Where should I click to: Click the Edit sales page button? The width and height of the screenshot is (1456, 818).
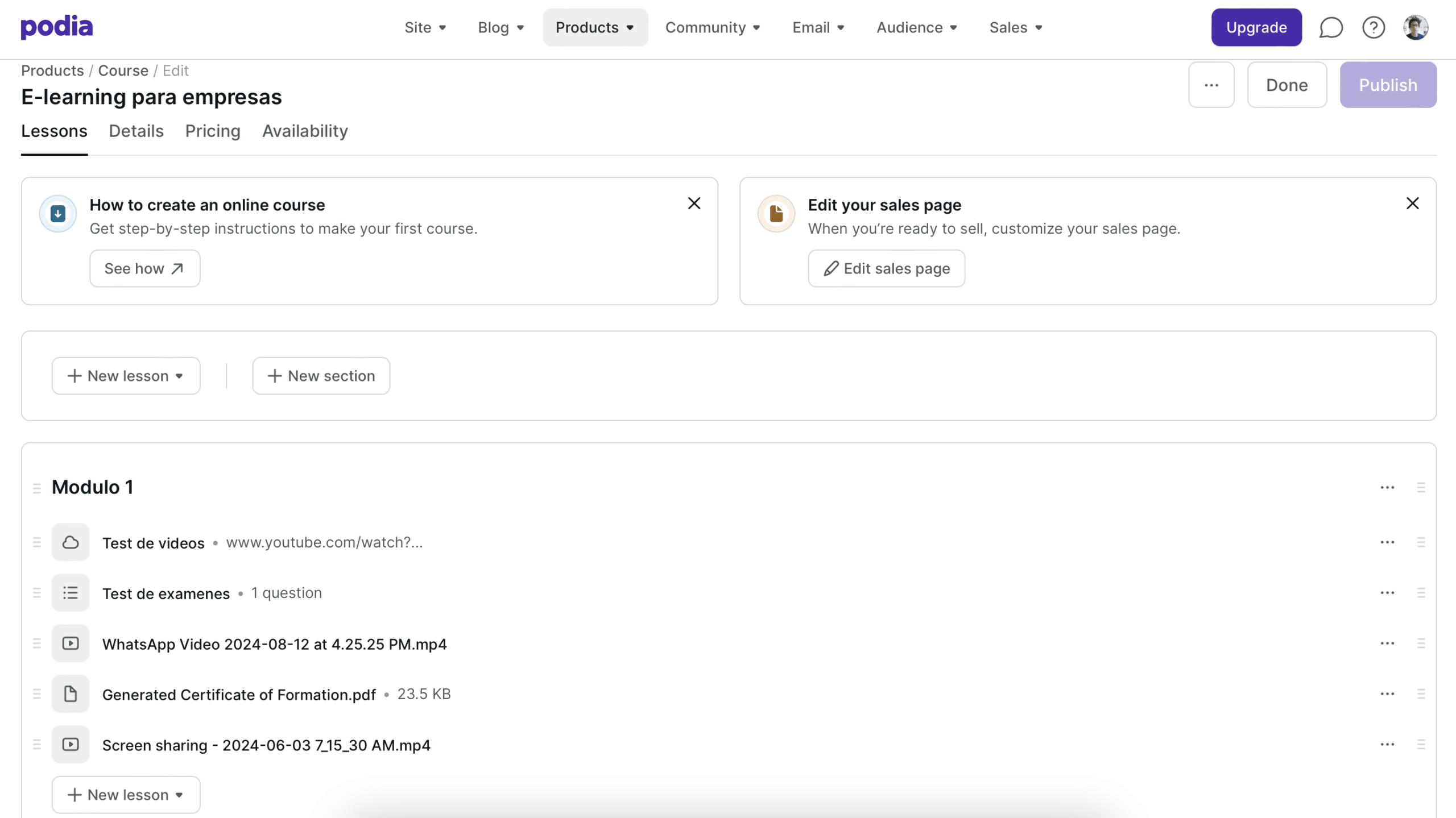coord(887,268)
